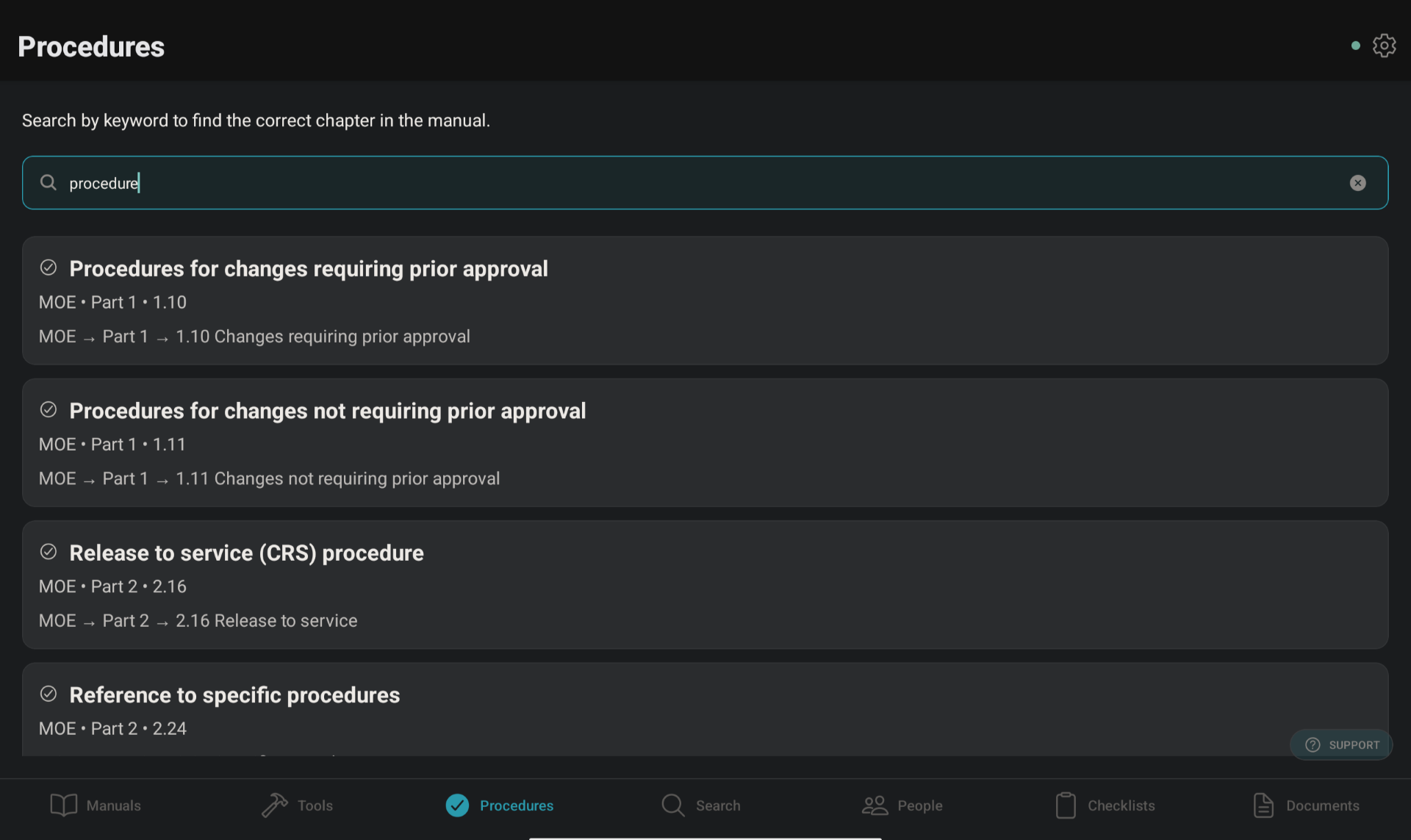Toggle completion on 'Reference to specific procedures'
1411x840 pixels.
(49, 694)
